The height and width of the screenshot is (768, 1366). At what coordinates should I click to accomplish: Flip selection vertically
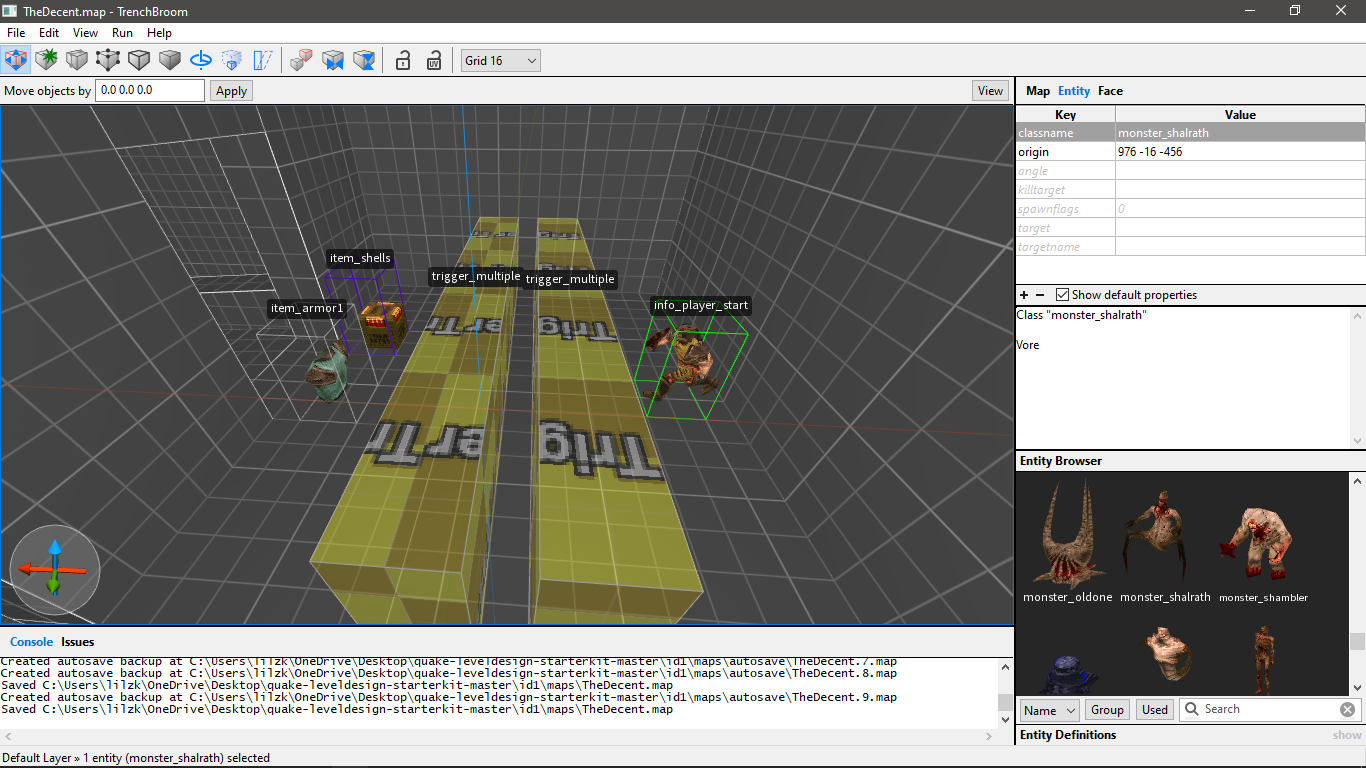(x=365, y=60)
